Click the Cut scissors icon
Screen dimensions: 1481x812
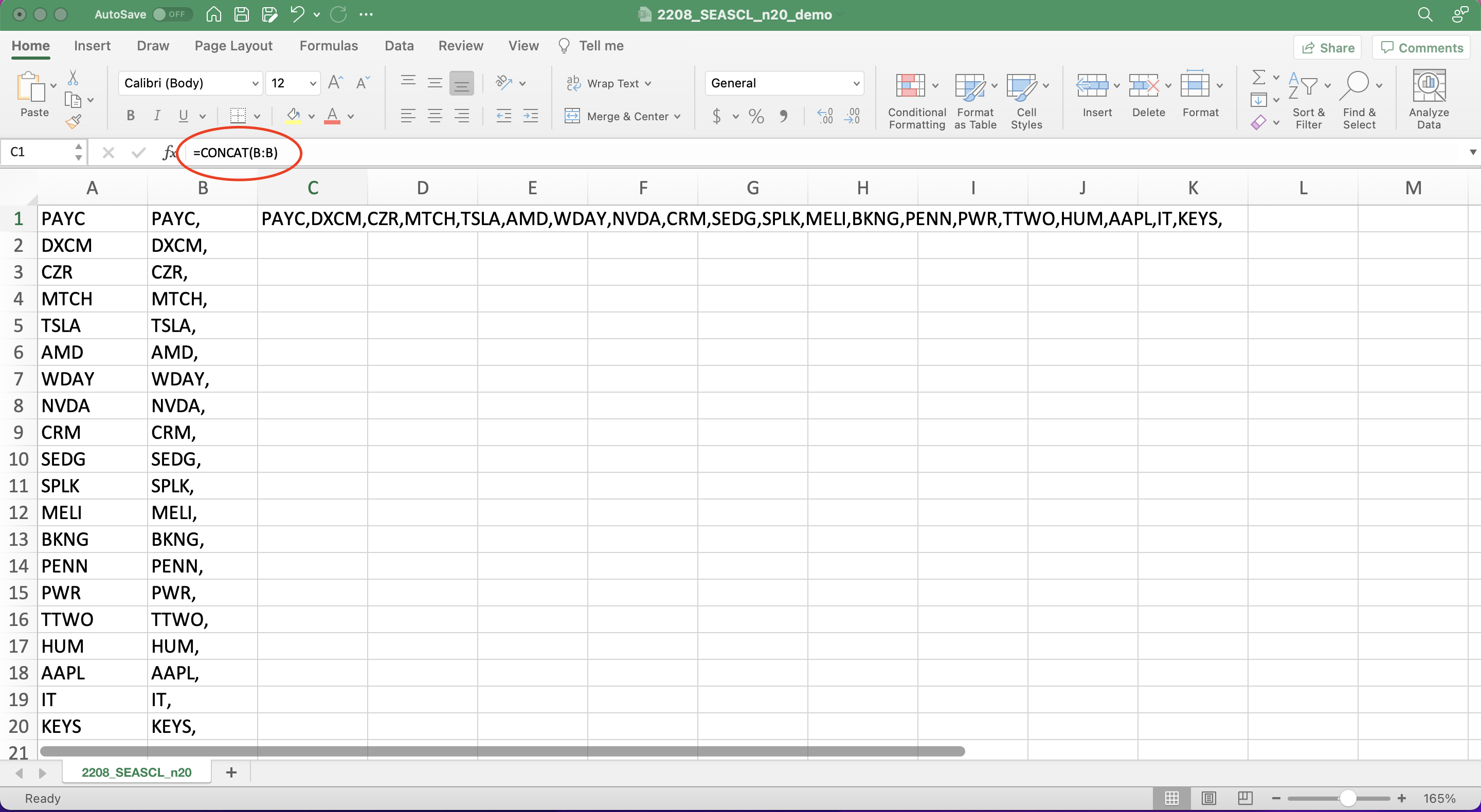(x=73, y=78)
